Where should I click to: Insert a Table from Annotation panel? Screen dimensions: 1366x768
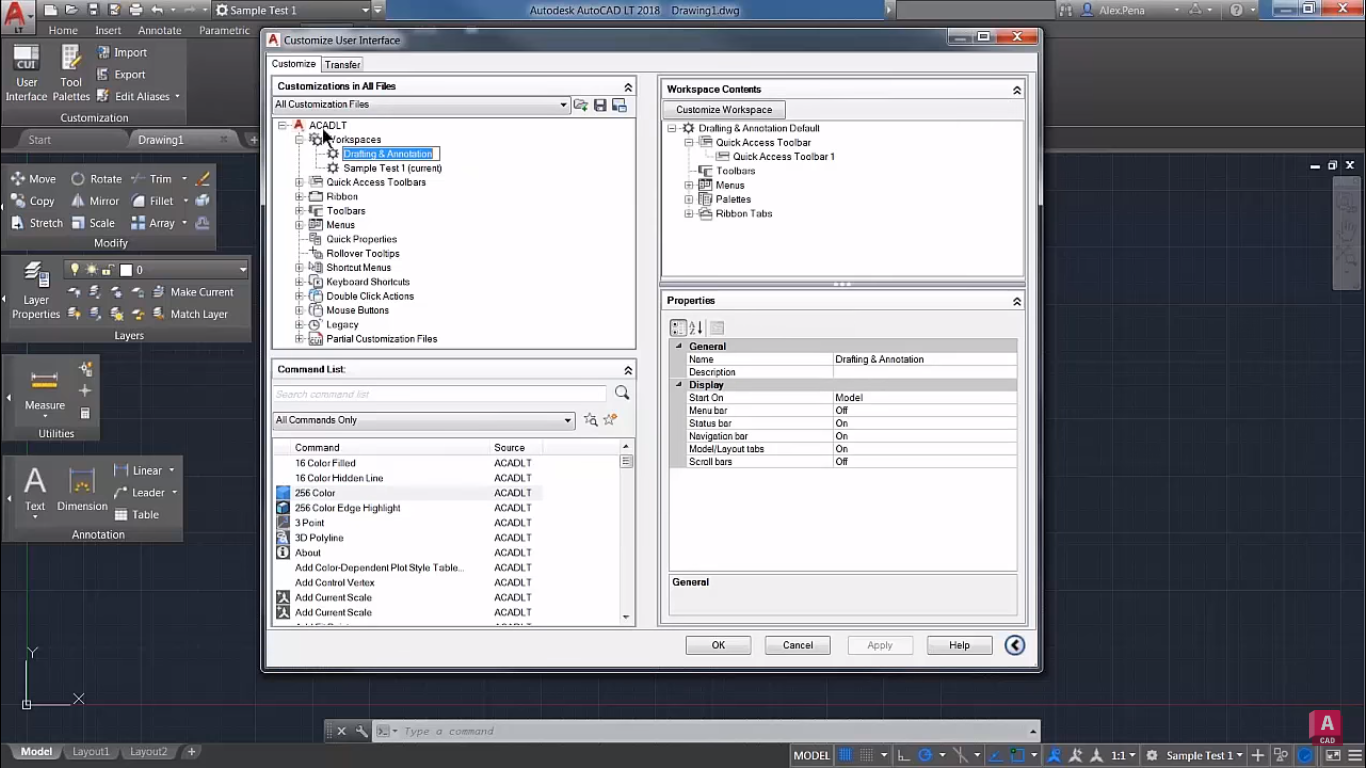click(136, 514)
